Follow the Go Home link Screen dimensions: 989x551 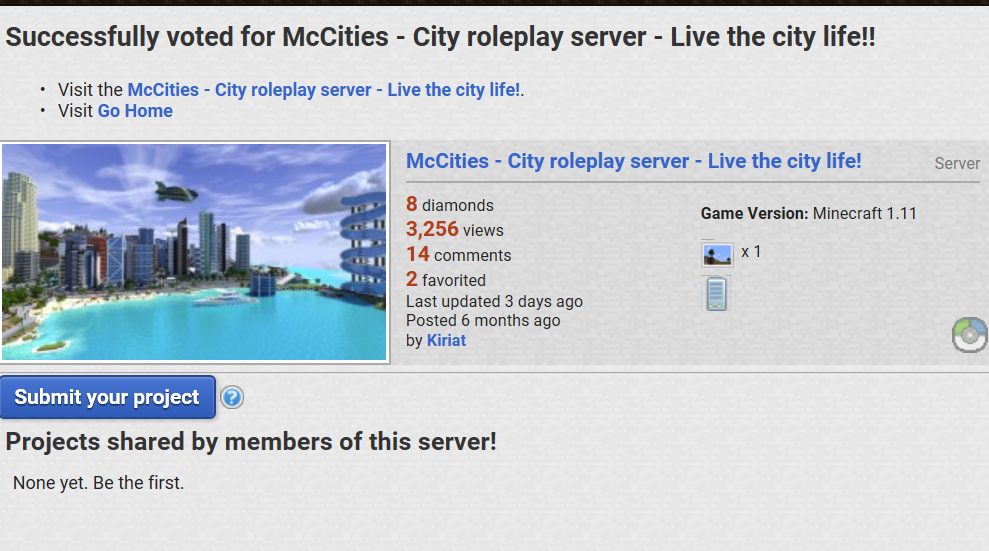pyautogui.click(x=135, y=111)
